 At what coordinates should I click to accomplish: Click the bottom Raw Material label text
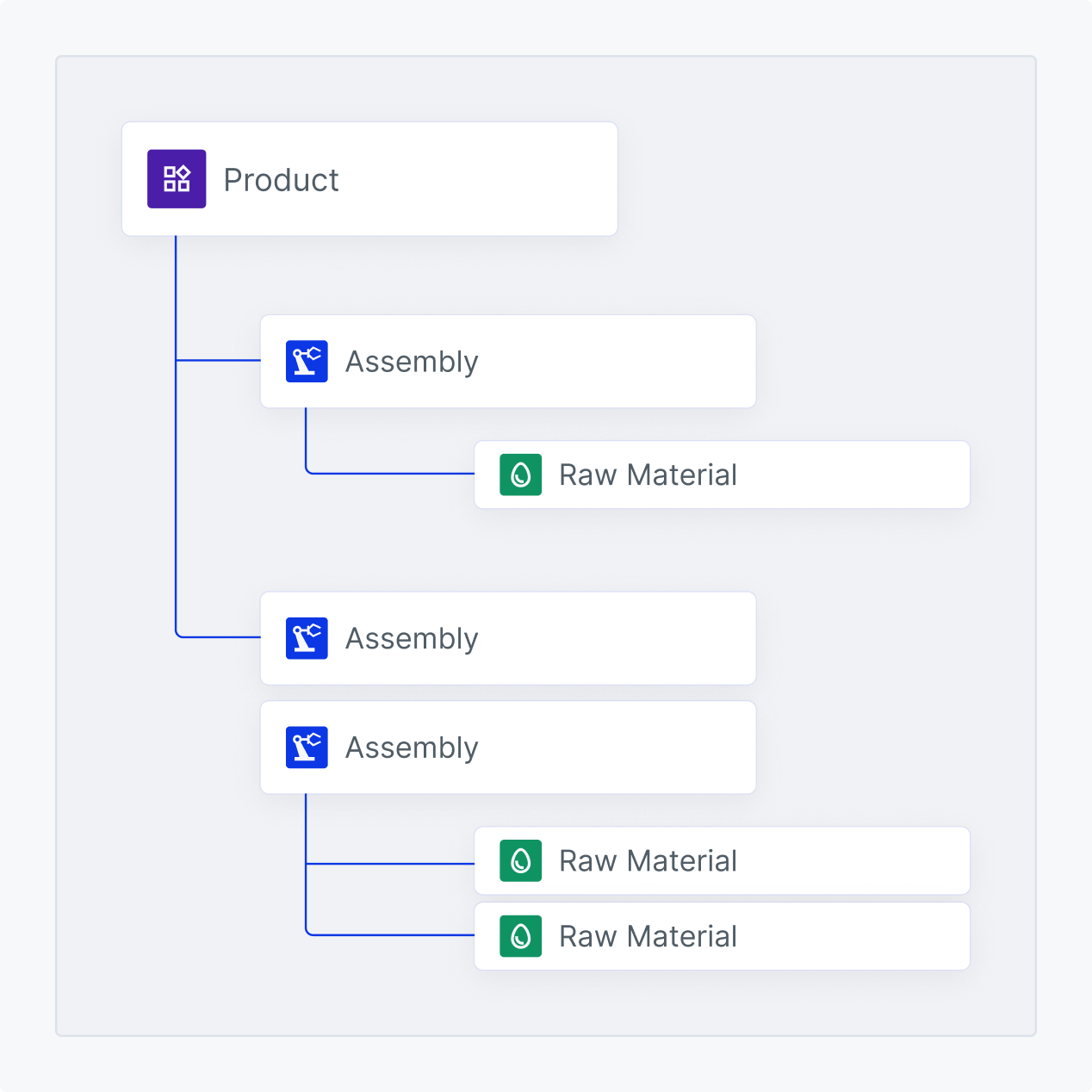click(648, 936)
